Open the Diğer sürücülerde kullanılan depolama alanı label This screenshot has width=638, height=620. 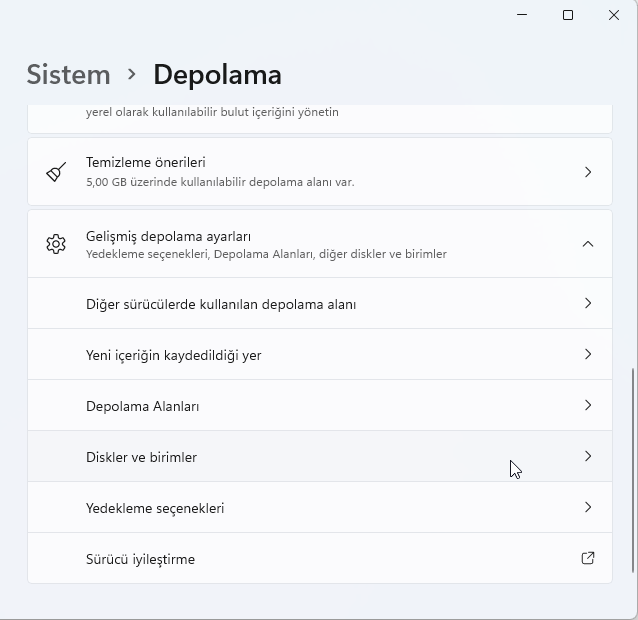[x=221, y=304]
